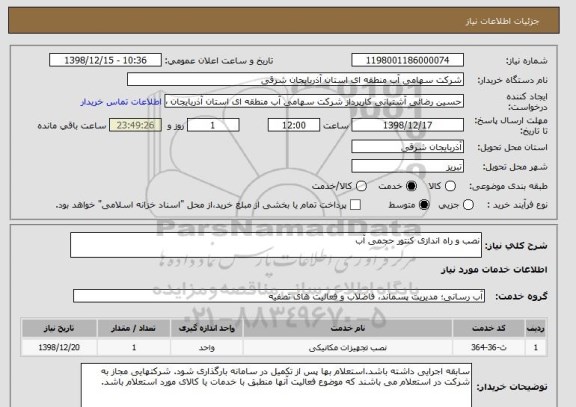576x407 pixels.
Task: Click the کد خدمت column header
Action: [489, 328]
